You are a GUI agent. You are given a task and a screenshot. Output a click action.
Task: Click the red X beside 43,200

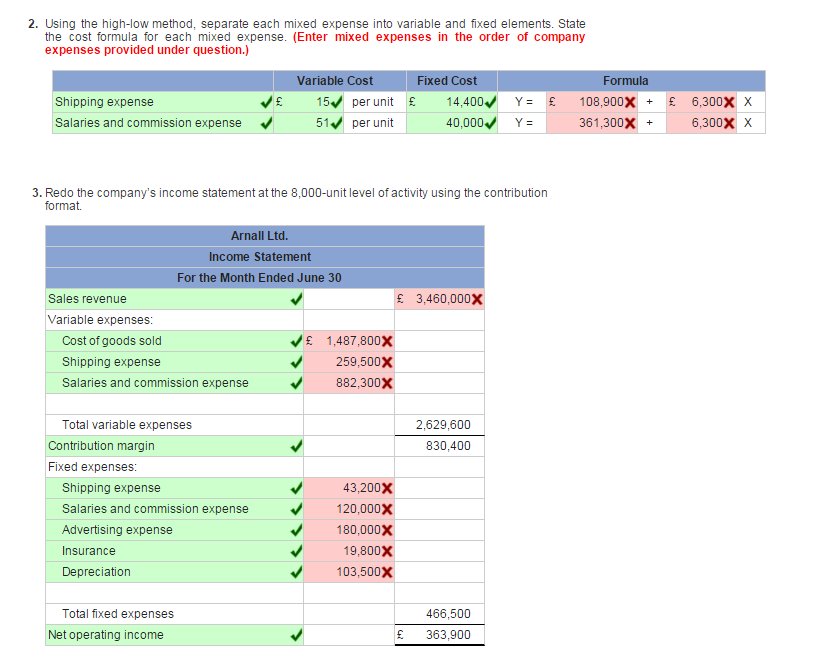[387, 488]
